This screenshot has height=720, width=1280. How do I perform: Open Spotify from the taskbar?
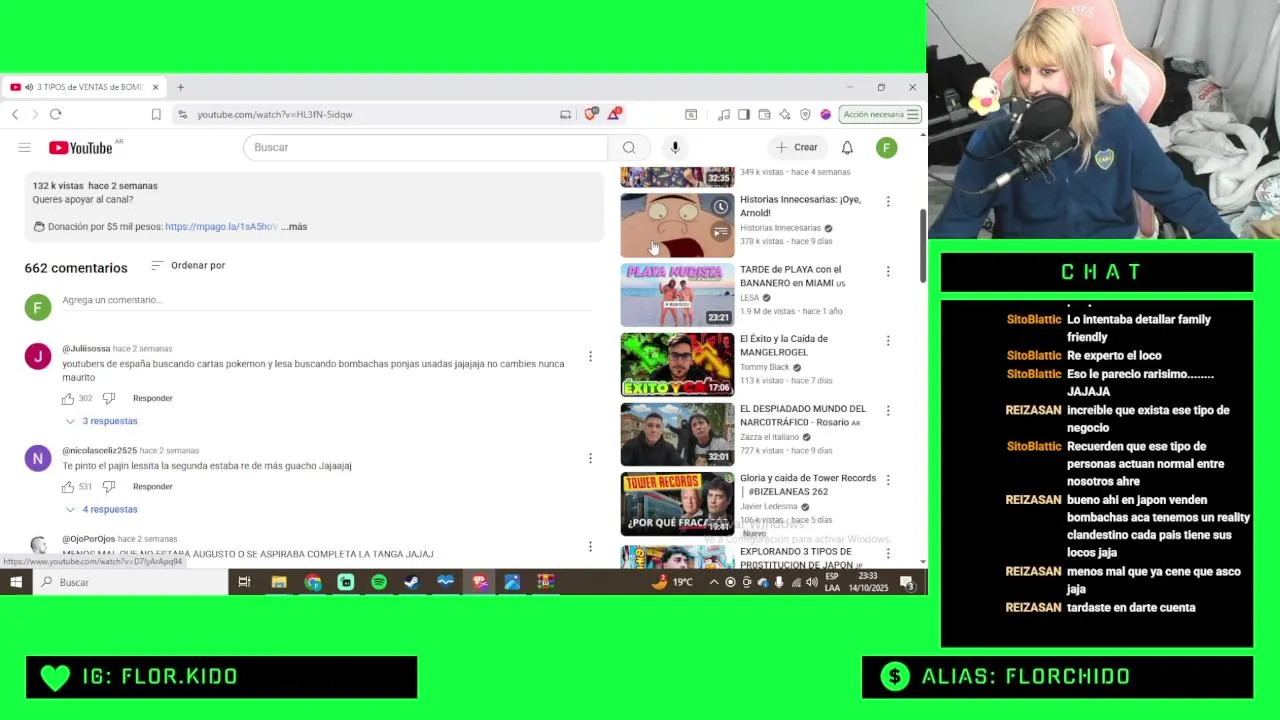click(379, 582)
